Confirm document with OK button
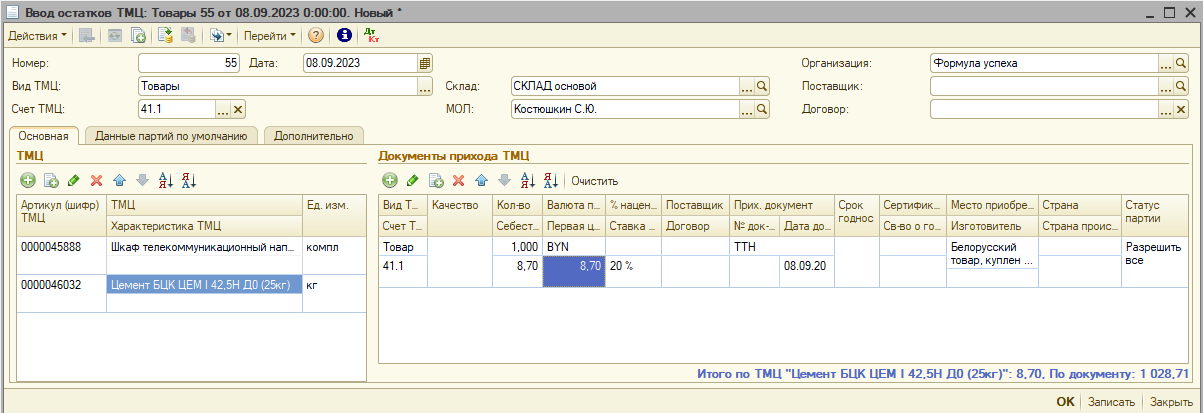The height and width of the screenshot is (413, 1203). (1066, 402)
